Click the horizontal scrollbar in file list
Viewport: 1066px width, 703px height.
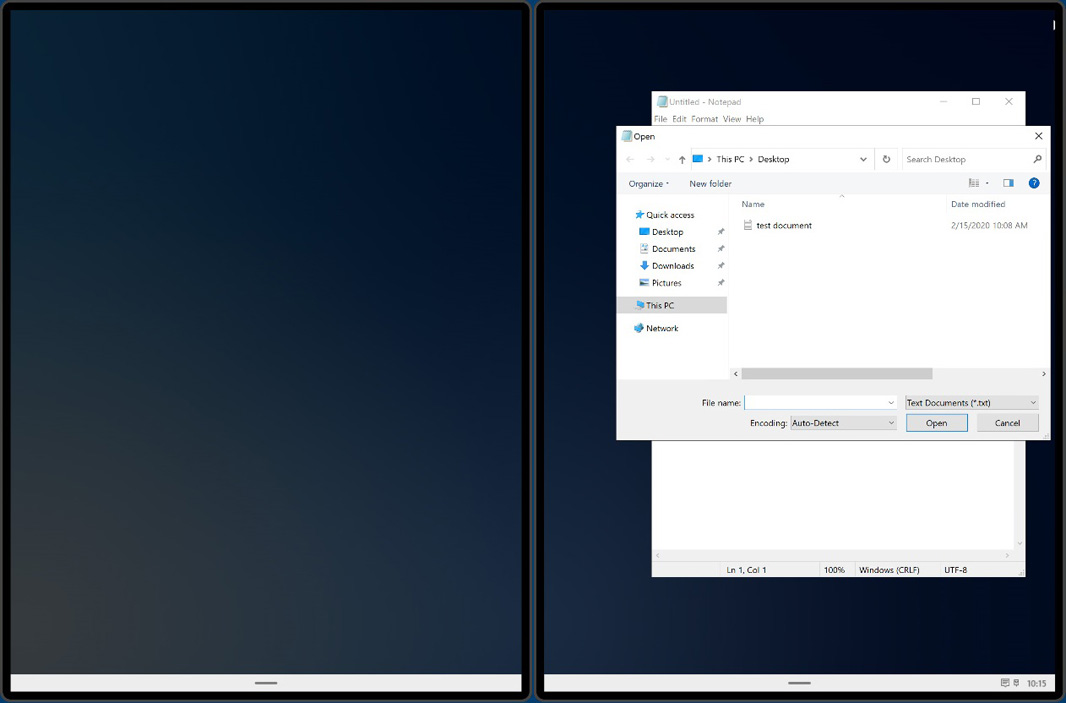point(837,374)
